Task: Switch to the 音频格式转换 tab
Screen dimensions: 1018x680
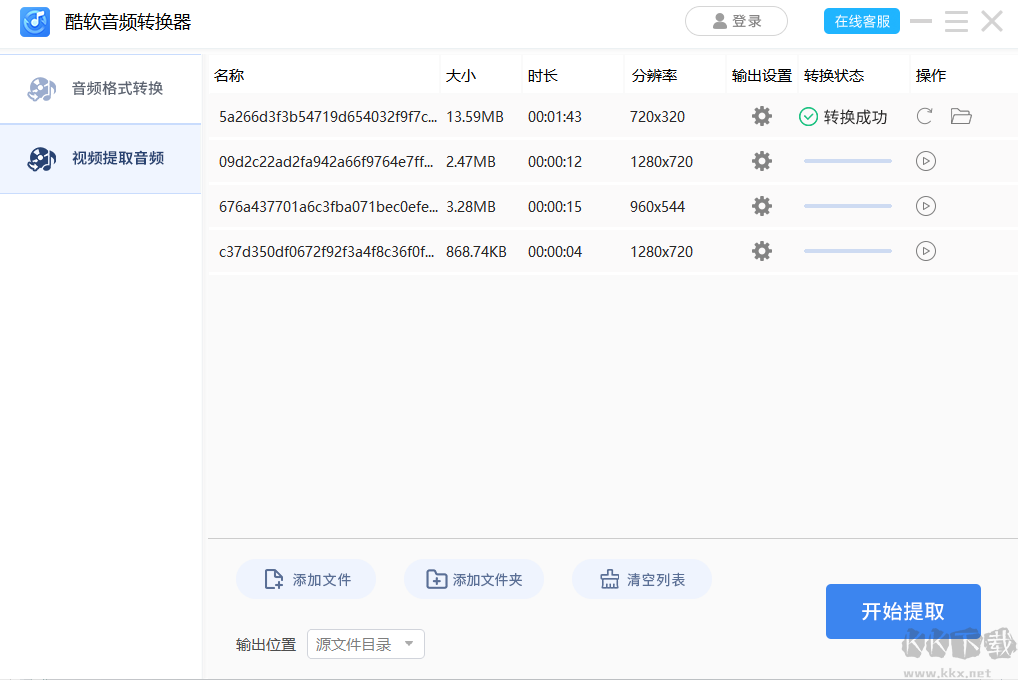Action: click(x=100, y=89)
